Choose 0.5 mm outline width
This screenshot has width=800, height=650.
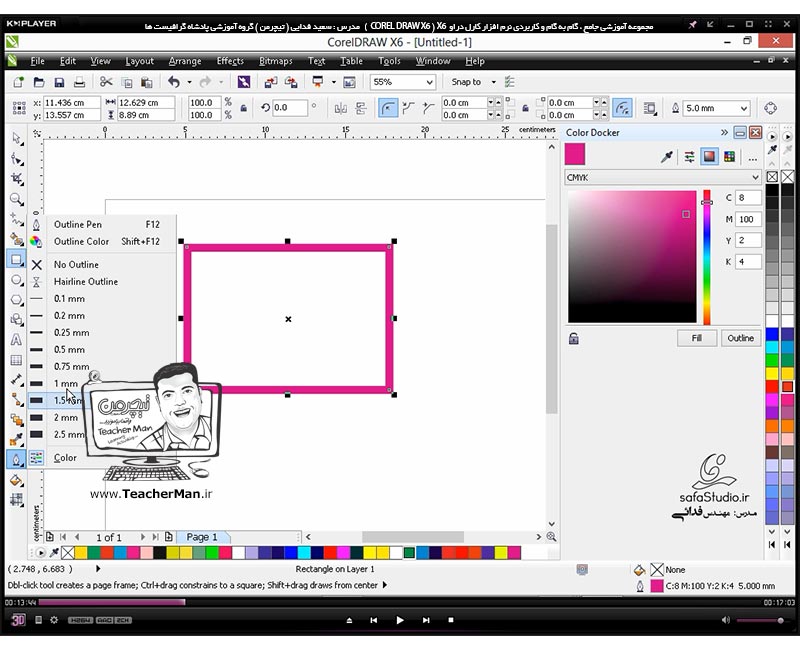(x=103, y=349)
